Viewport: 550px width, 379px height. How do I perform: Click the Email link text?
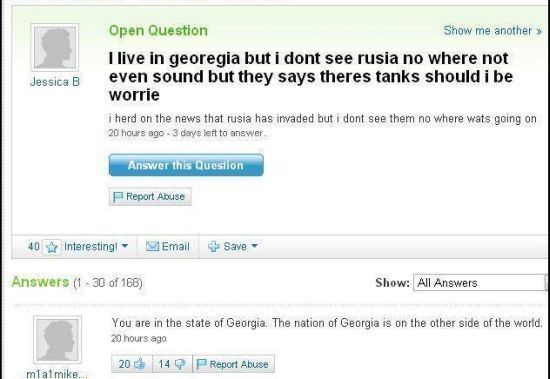tap(175, 246)
